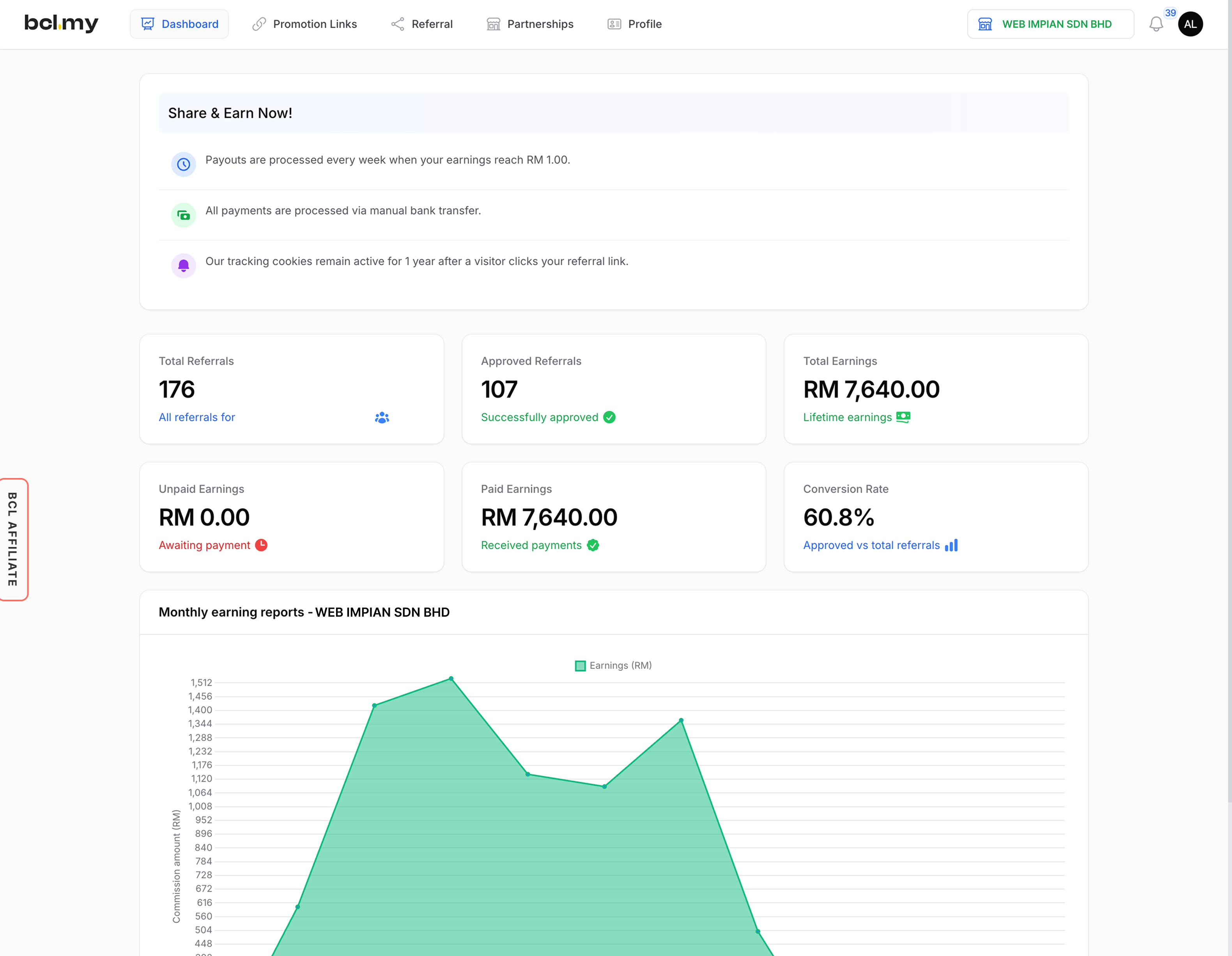Screen dimensions: 1232x956
Task: Click 'Awaiting payment' text
Action: point(204,545)
